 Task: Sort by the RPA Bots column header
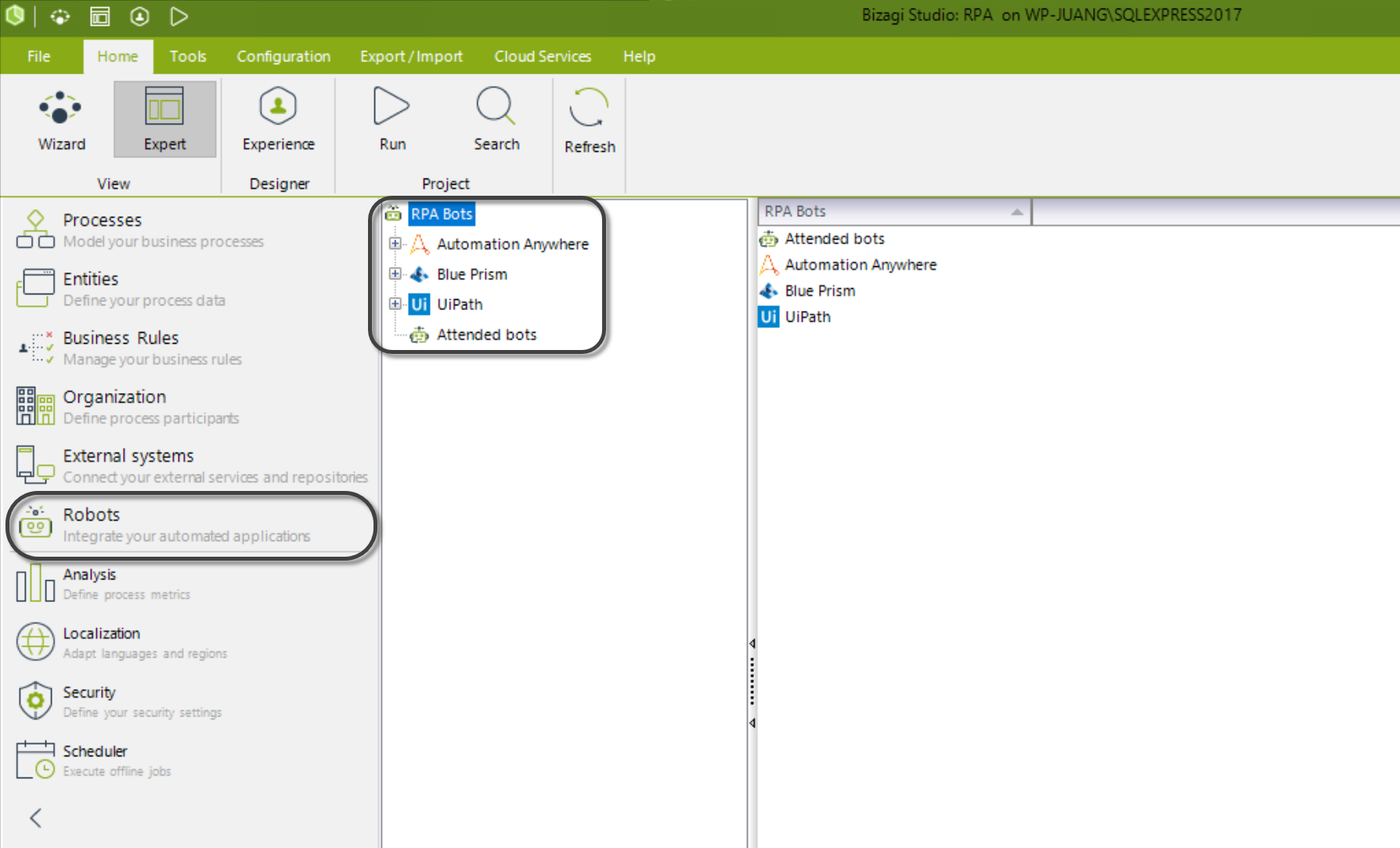(894, 211)
